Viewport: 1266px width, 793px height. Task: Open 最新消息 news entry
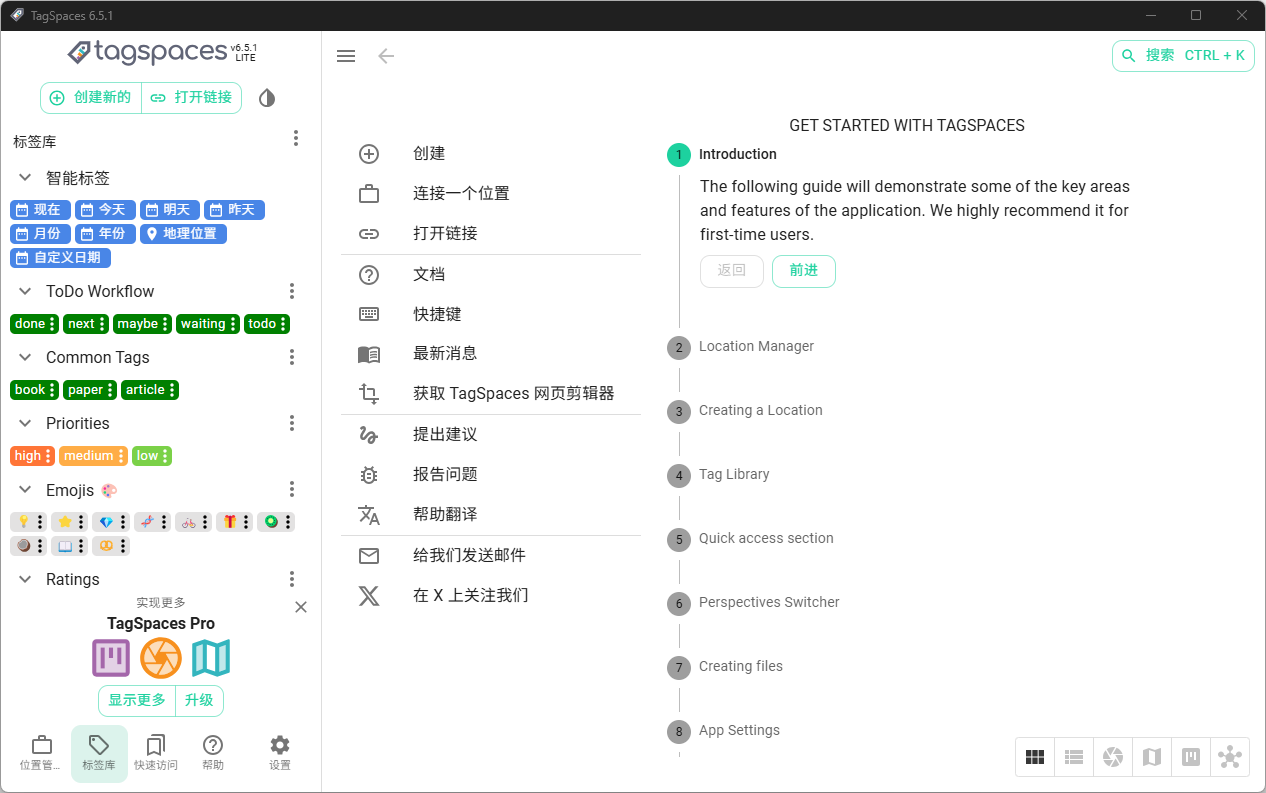[x=491, y=354]
